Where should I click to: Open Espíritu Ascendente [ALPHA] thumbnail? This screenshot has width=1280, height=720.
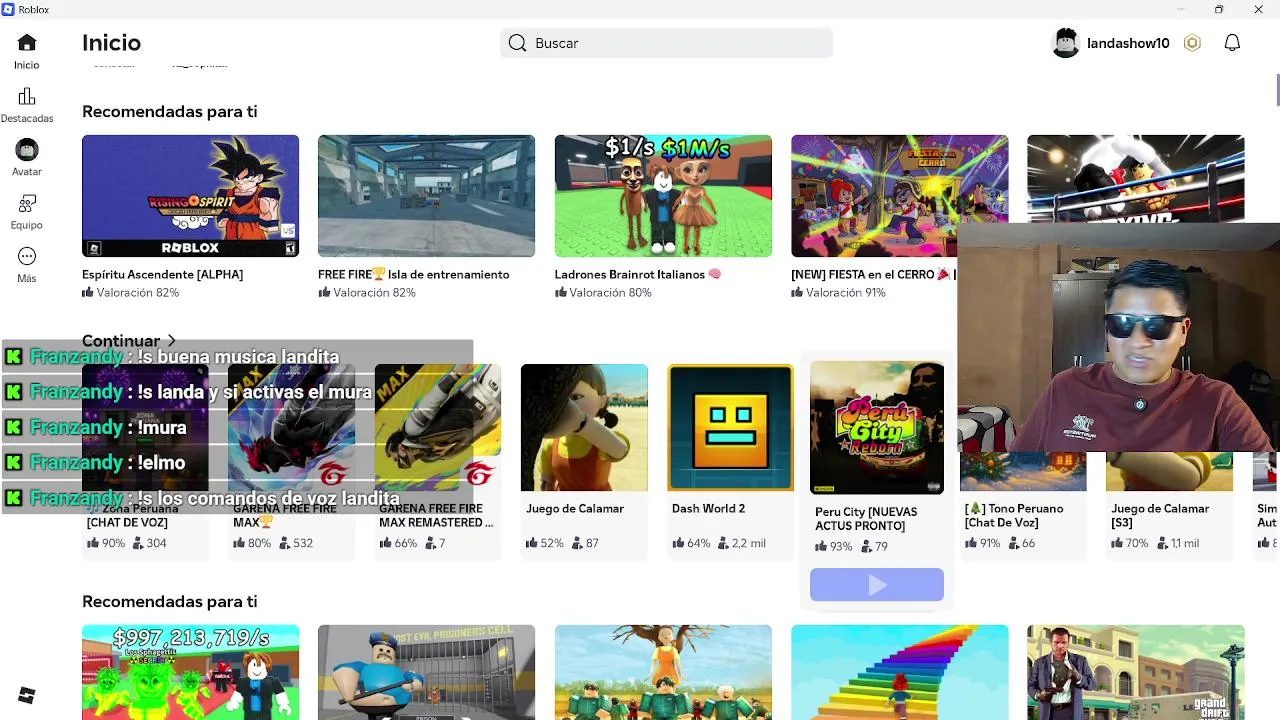[190, 196]
